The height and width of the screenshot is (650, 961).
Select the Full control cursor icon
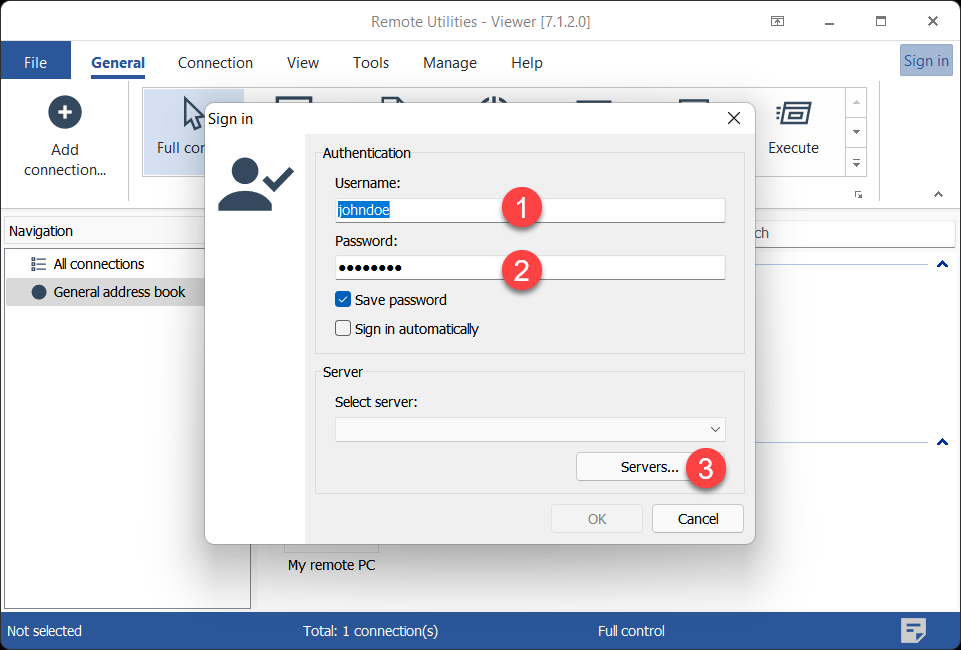click(x=193, y=113)
